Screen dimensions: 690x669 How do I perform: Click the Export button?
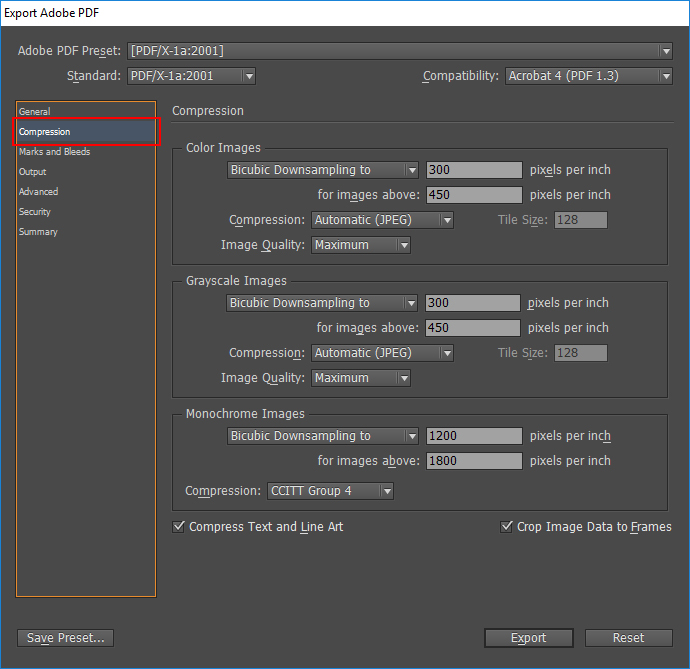[529, 638]
